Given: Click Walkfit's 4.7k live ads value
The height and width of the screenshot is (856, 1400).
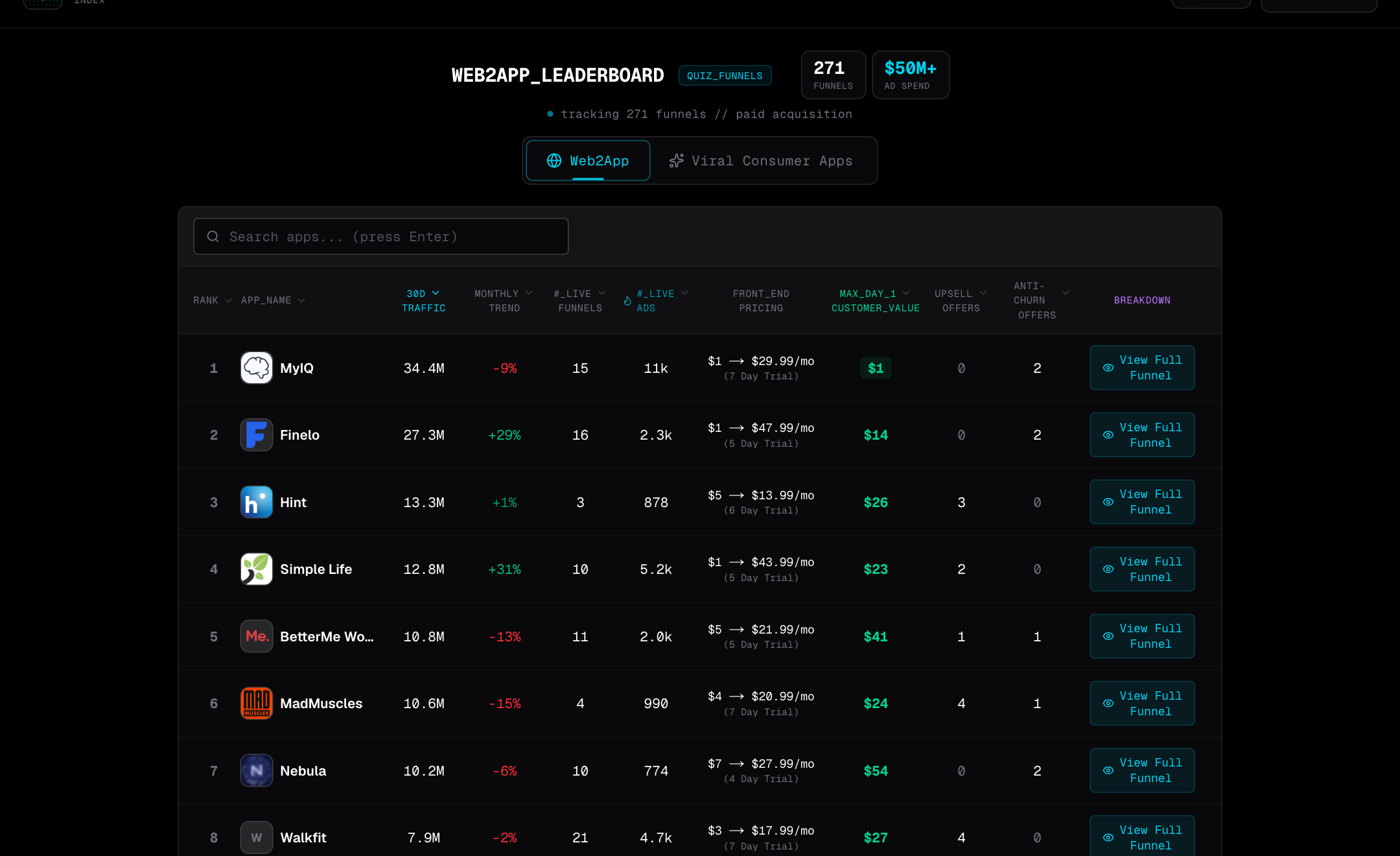Looking at the screenshot, I should pyautogui.click(x=656, y=838).
